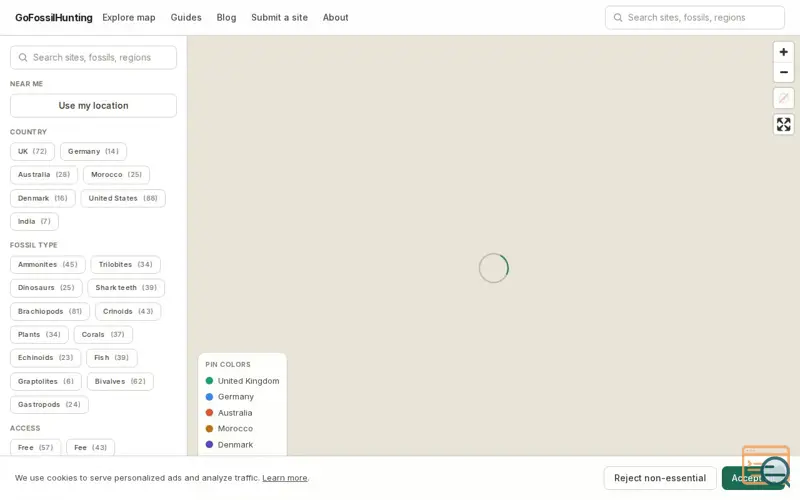This screenshot has width=800, height=500.
Task: Toggle the Australia country filter
Action: pyautogui.click(x=44, y=174)
